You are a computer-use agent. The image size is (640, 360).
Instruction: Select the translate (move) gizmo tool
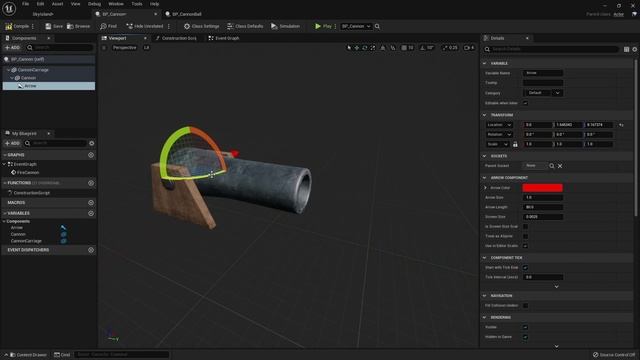pos(357,48)
